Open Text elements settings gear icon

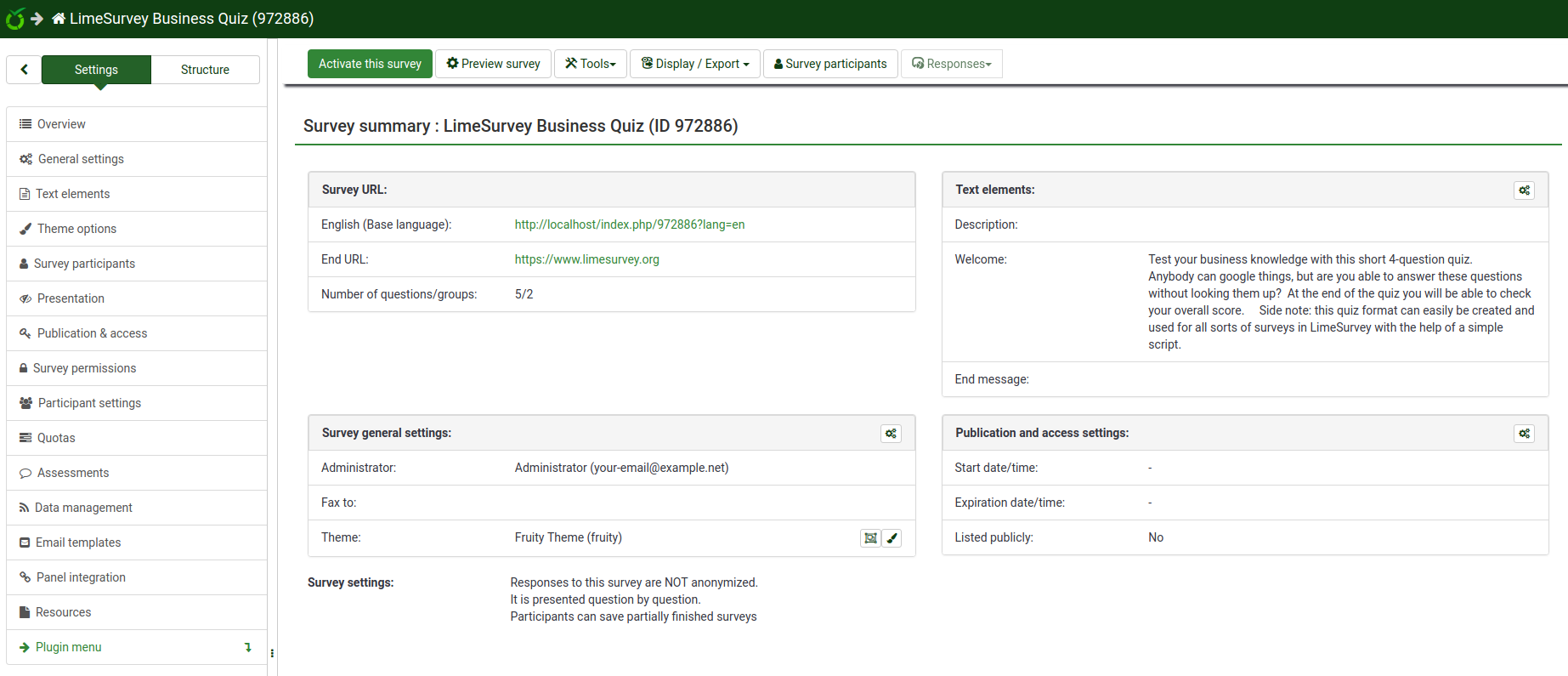(x=1524, y=190)
